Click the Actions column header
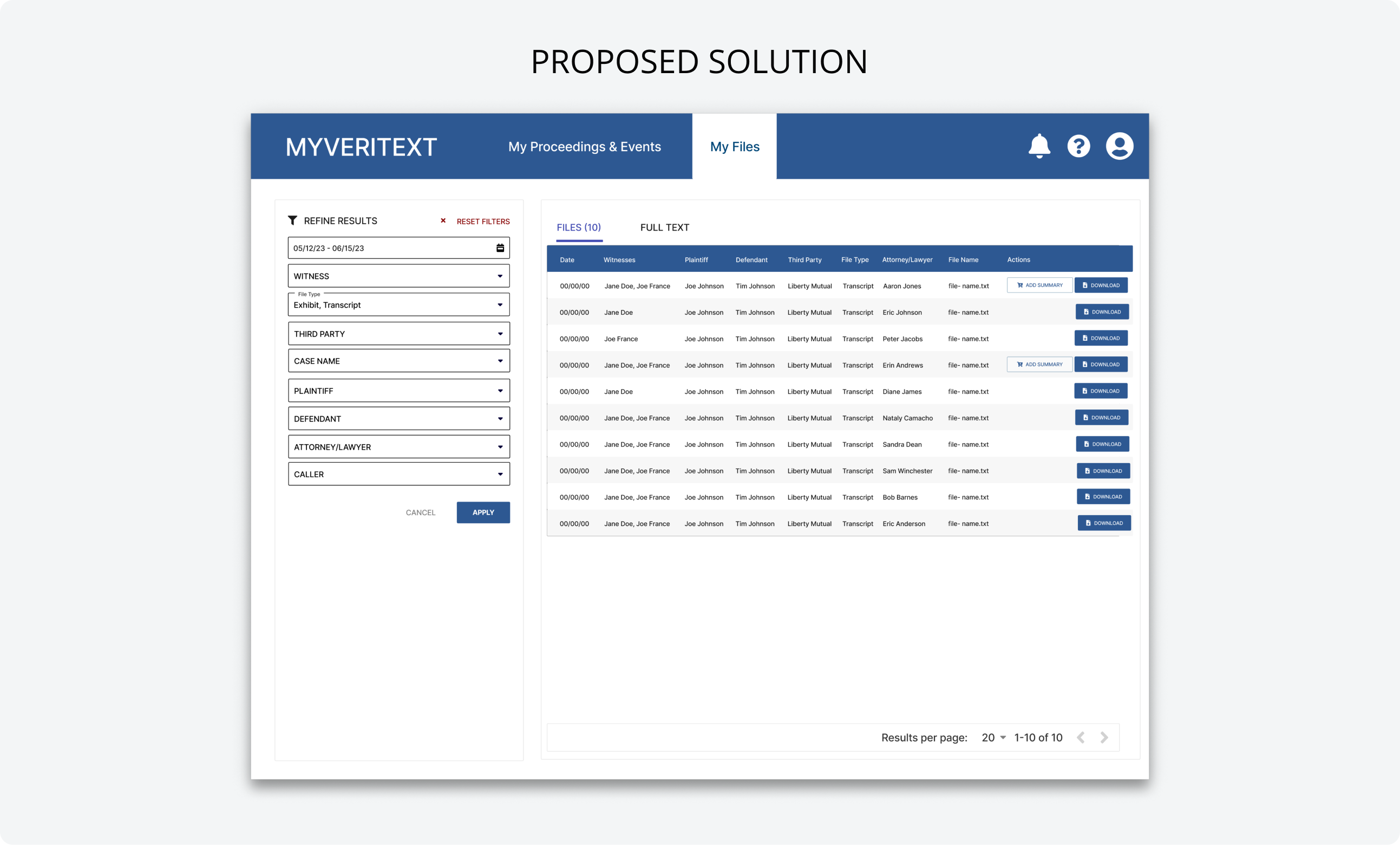This screenshot has width=1400, height=845. [x=1018, y=260]
